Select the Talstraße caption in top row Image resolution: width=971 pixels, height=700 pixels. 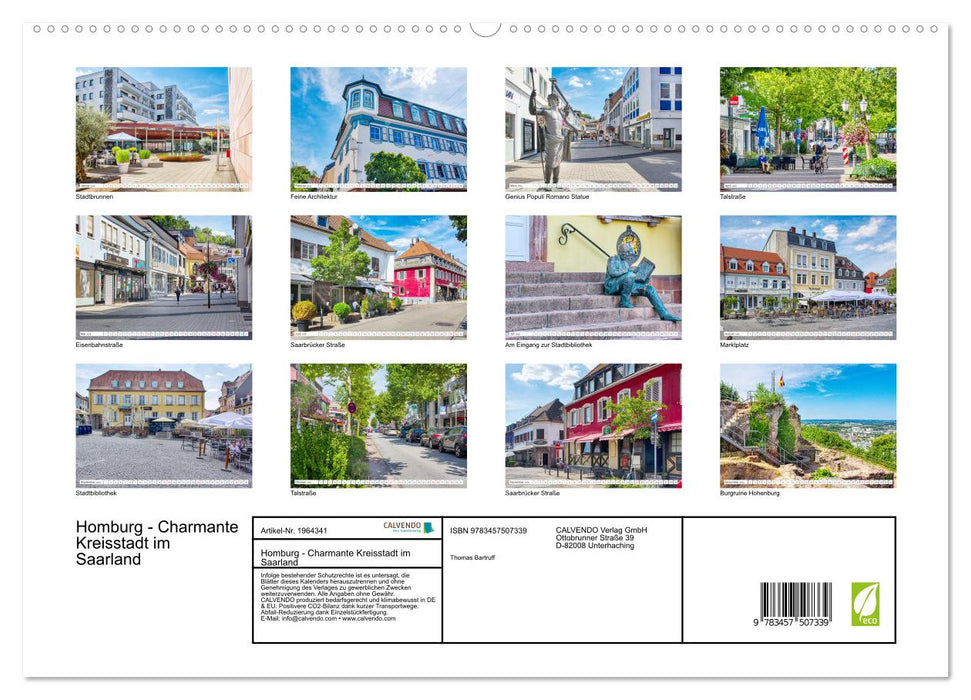pos(733,196)
